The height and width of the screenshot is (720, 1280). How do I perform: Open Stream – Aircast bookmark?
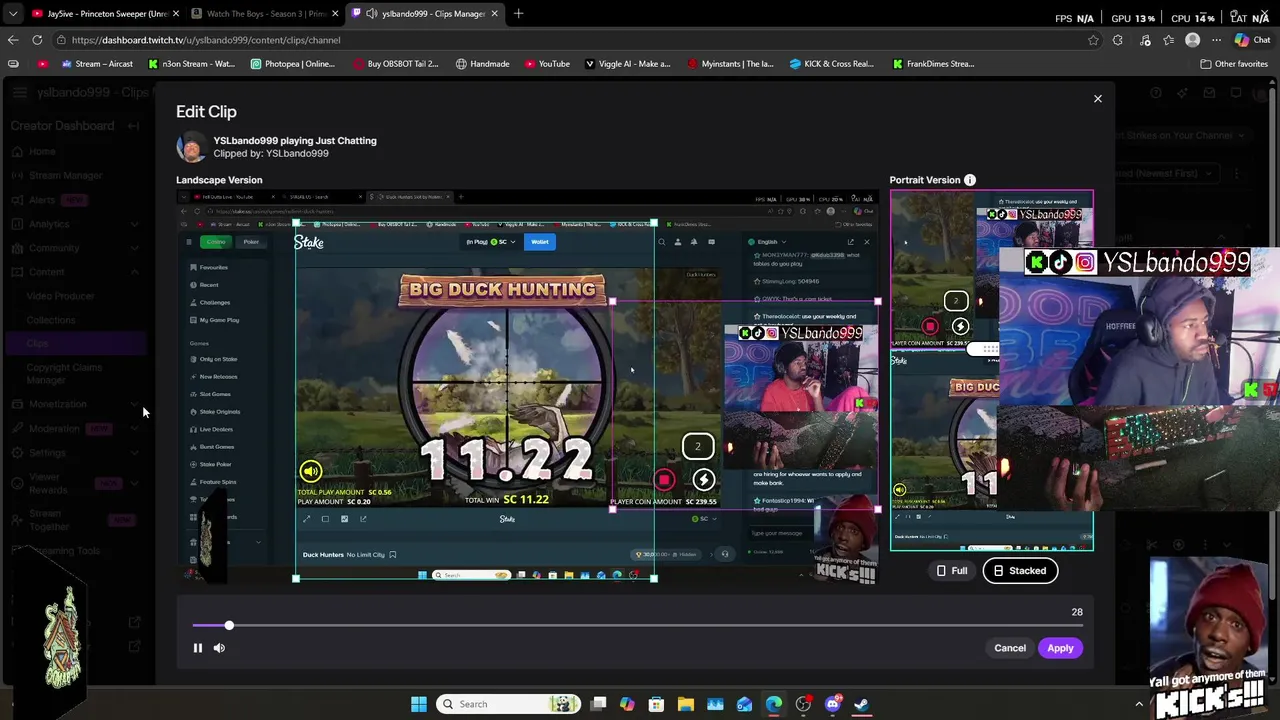(96, 64)
